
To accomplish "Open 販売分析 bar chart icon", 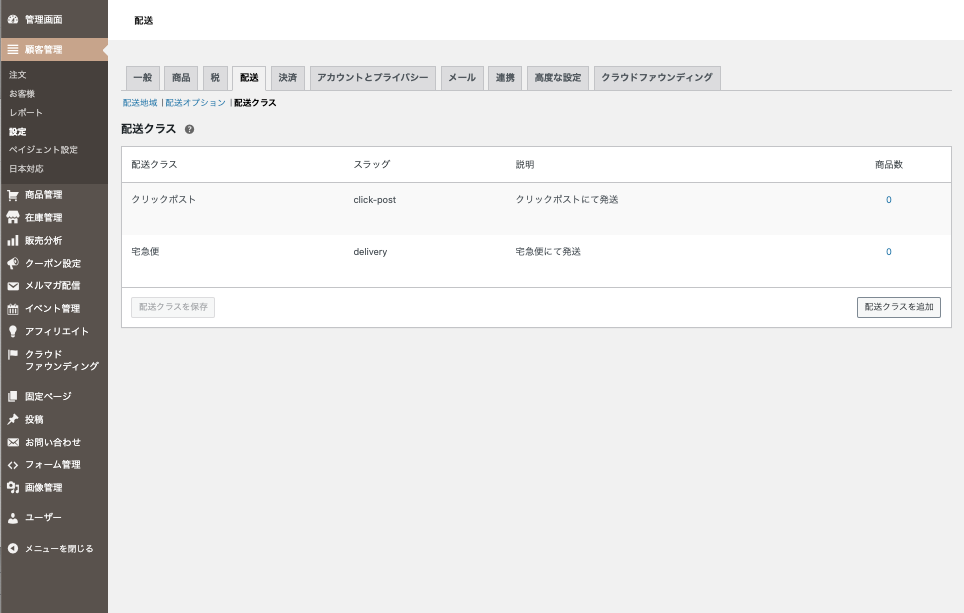I will pyautogui.click(x=13, y=241).
